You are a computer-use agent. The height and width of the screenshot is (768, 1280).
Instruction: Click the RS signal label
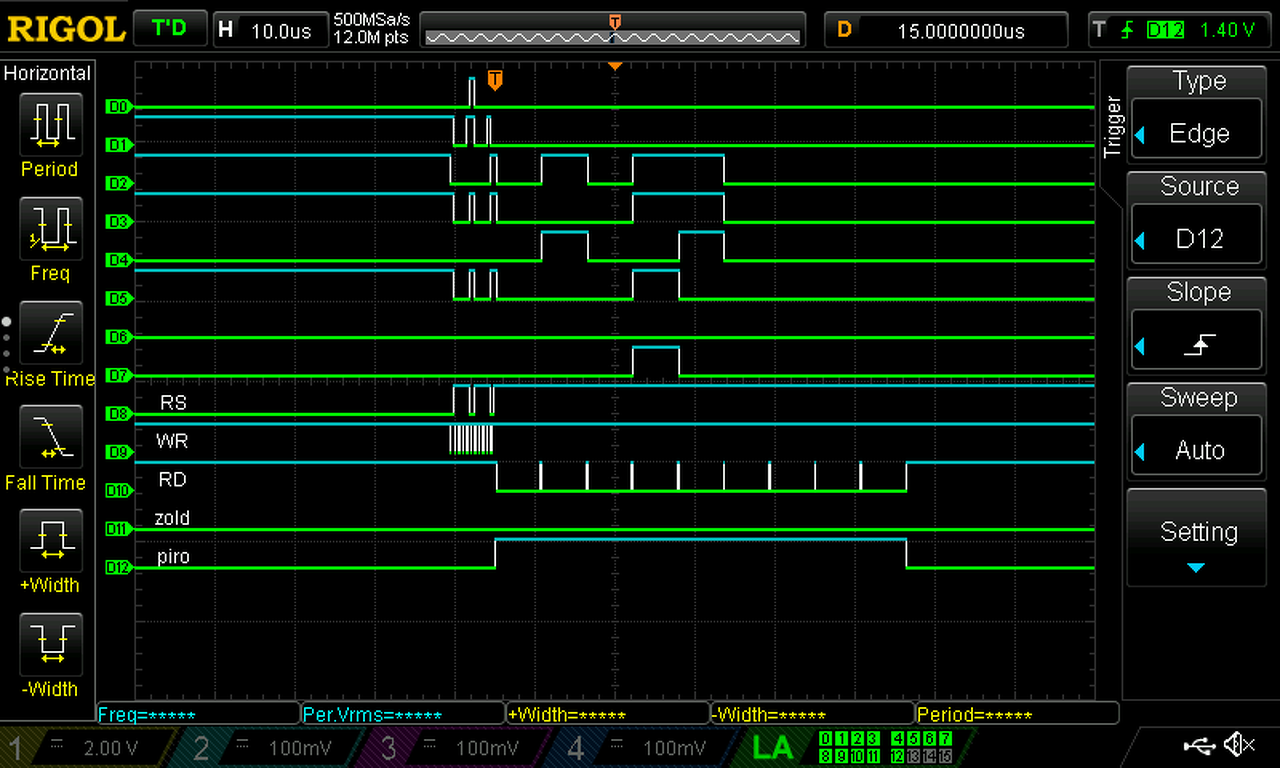(x=174, y=402)
